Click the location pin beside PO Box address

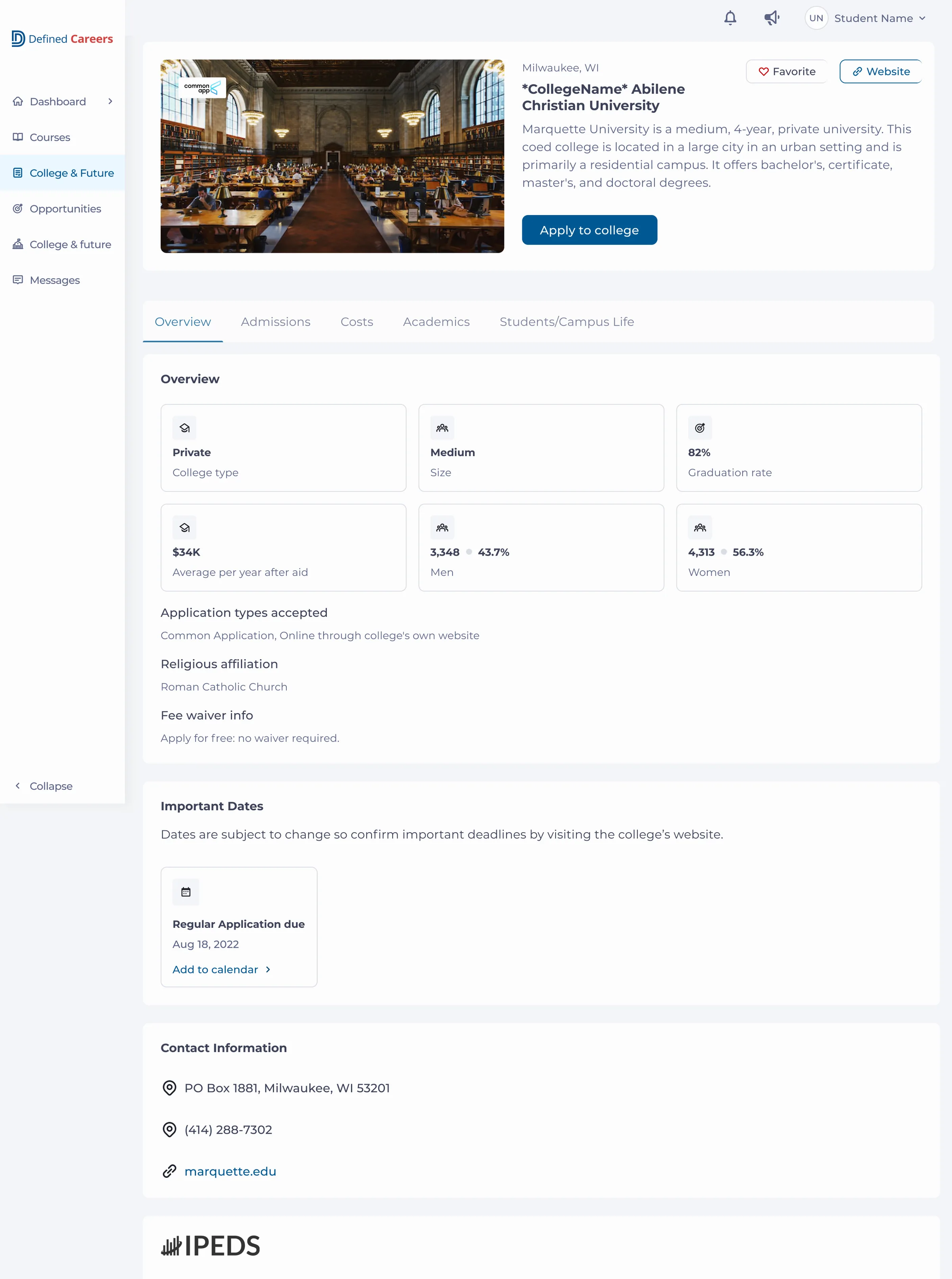pyautogui.click(x=169, y=1088)
